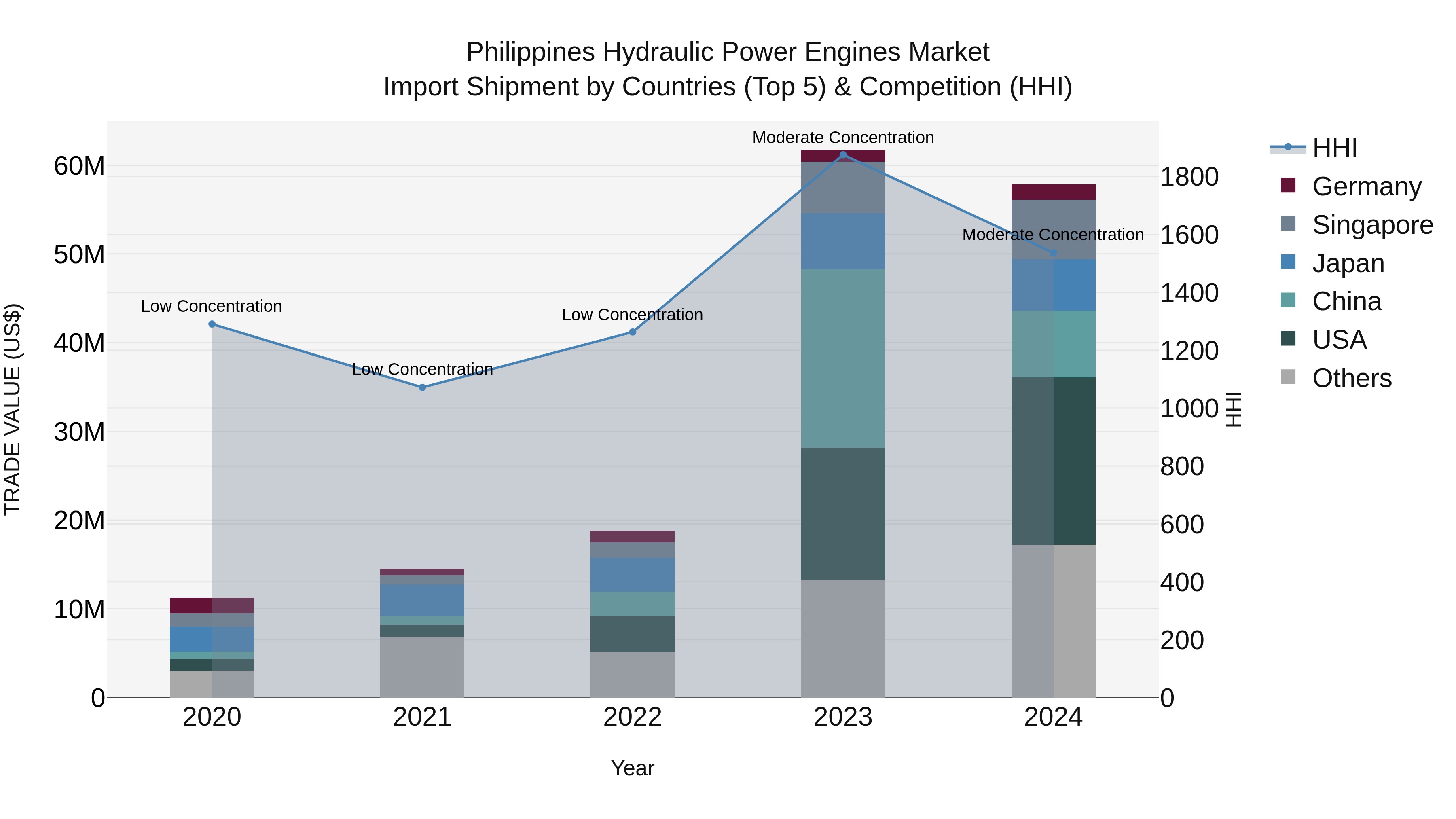Click the 60M trade value tick label
Viewport: 1456px width, 819px height.
79,166
